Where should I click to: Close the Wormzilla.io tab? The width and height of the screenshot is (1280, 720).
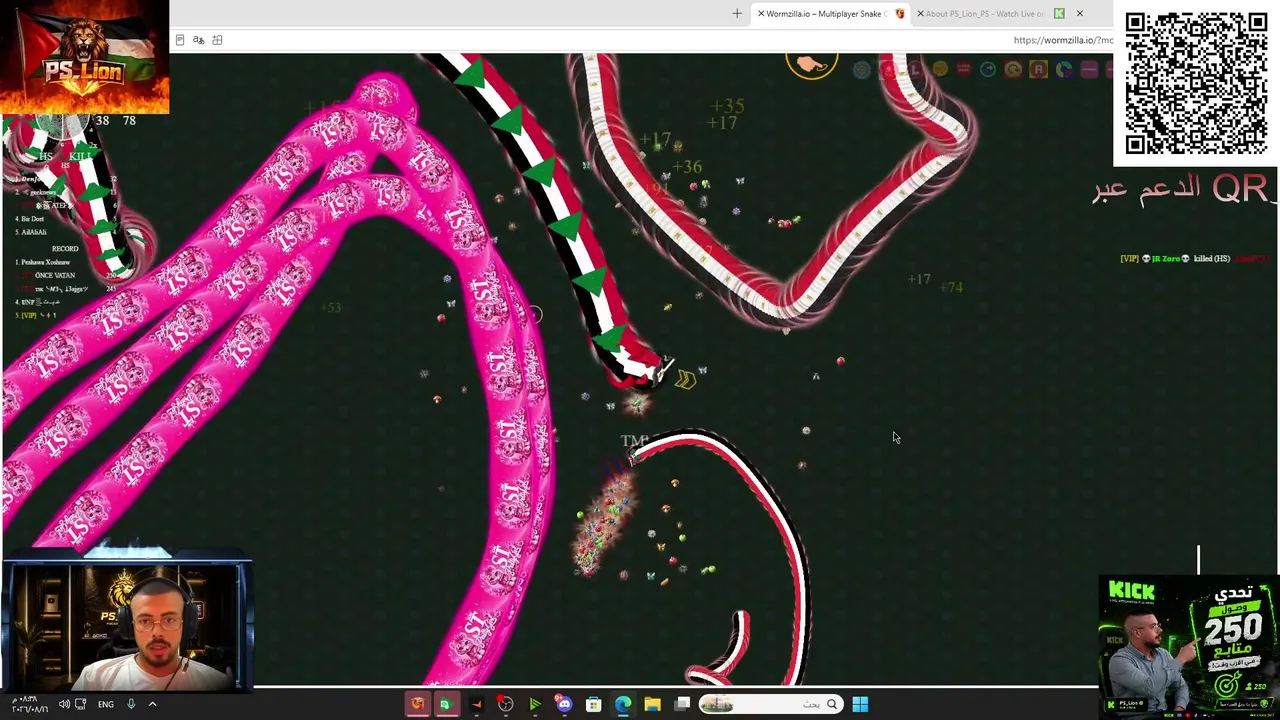coord(761,14)
